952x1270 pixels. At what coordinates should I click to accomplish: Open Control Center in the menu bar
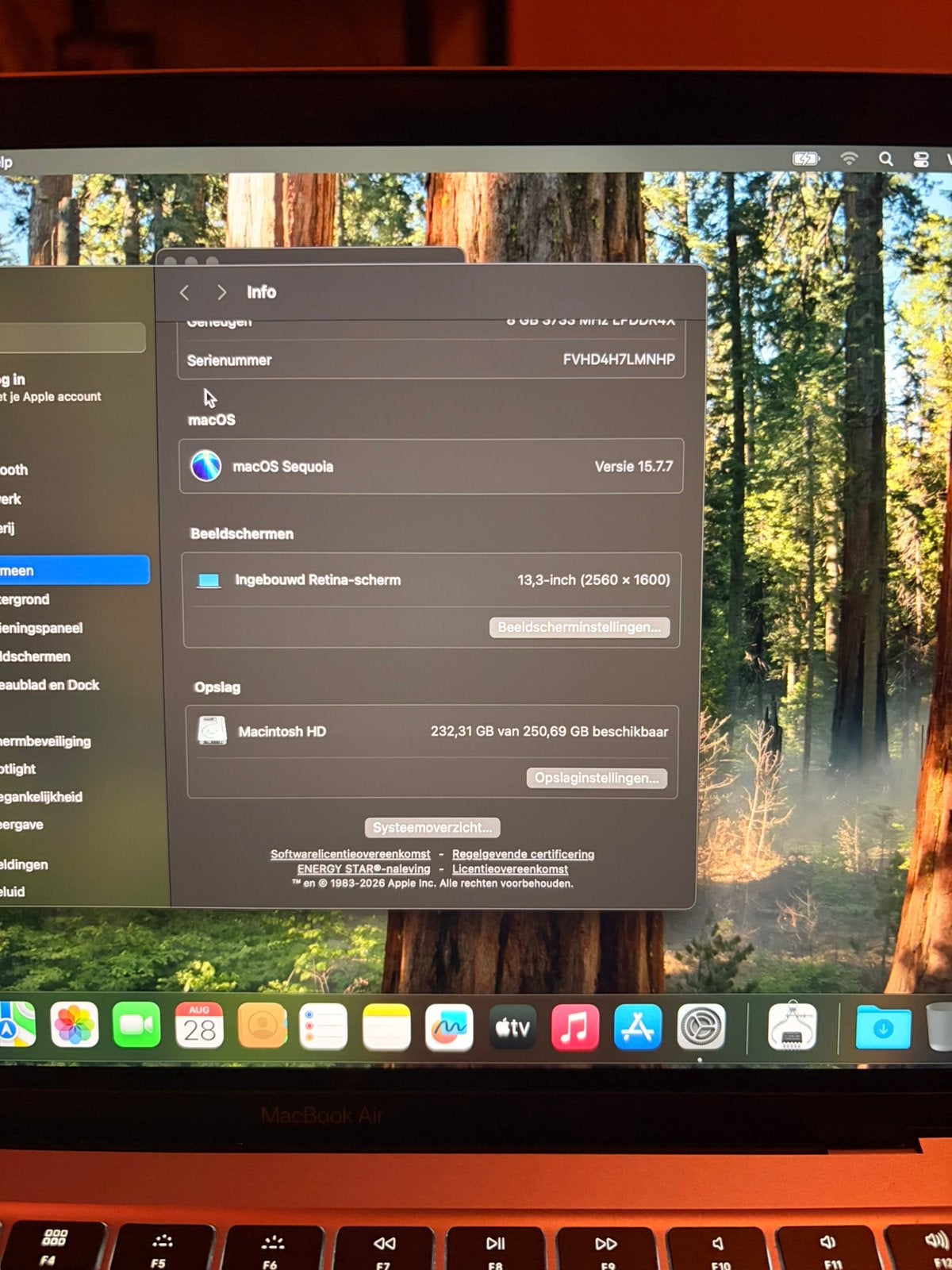(x=921, y=160)
